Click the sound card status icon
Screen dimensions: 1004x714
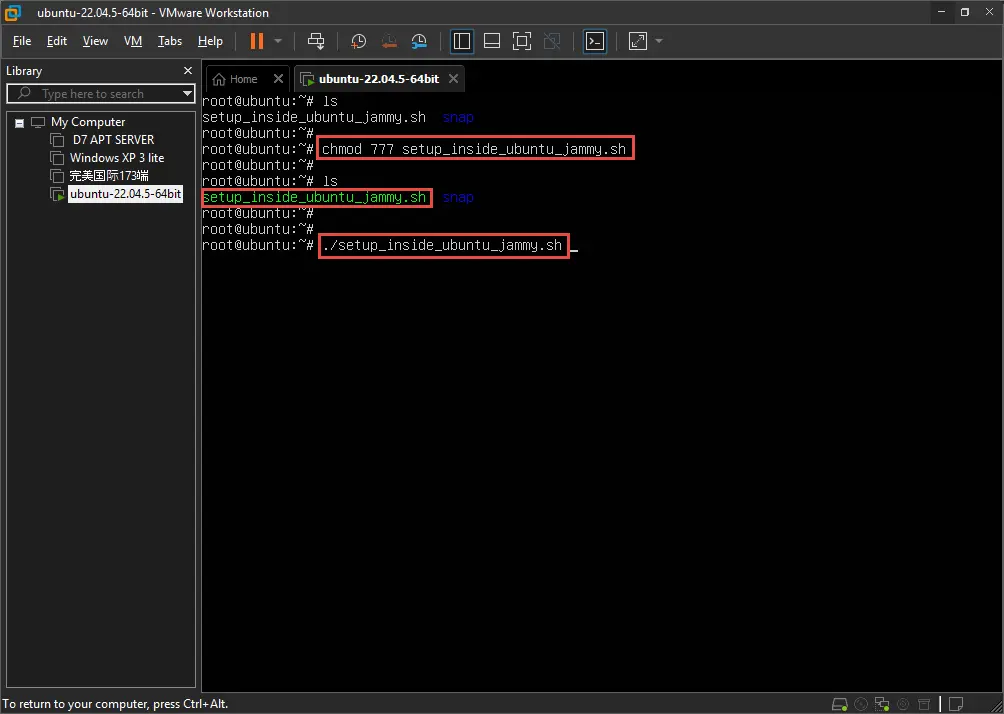point(903,704)
